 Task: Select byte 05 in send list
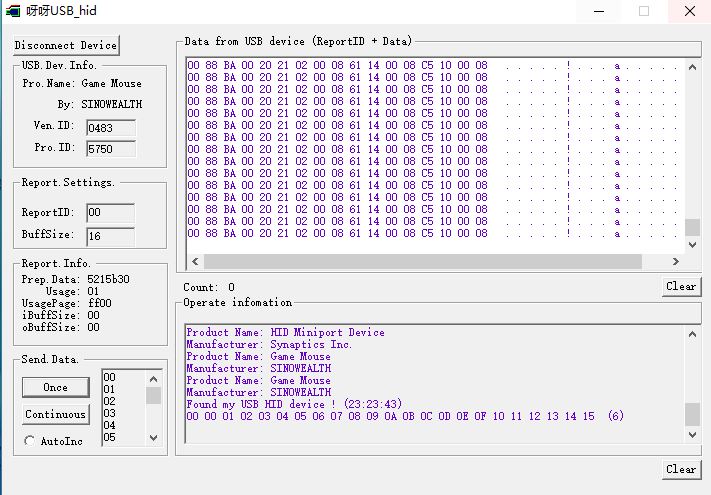click(x=109, y=437)
